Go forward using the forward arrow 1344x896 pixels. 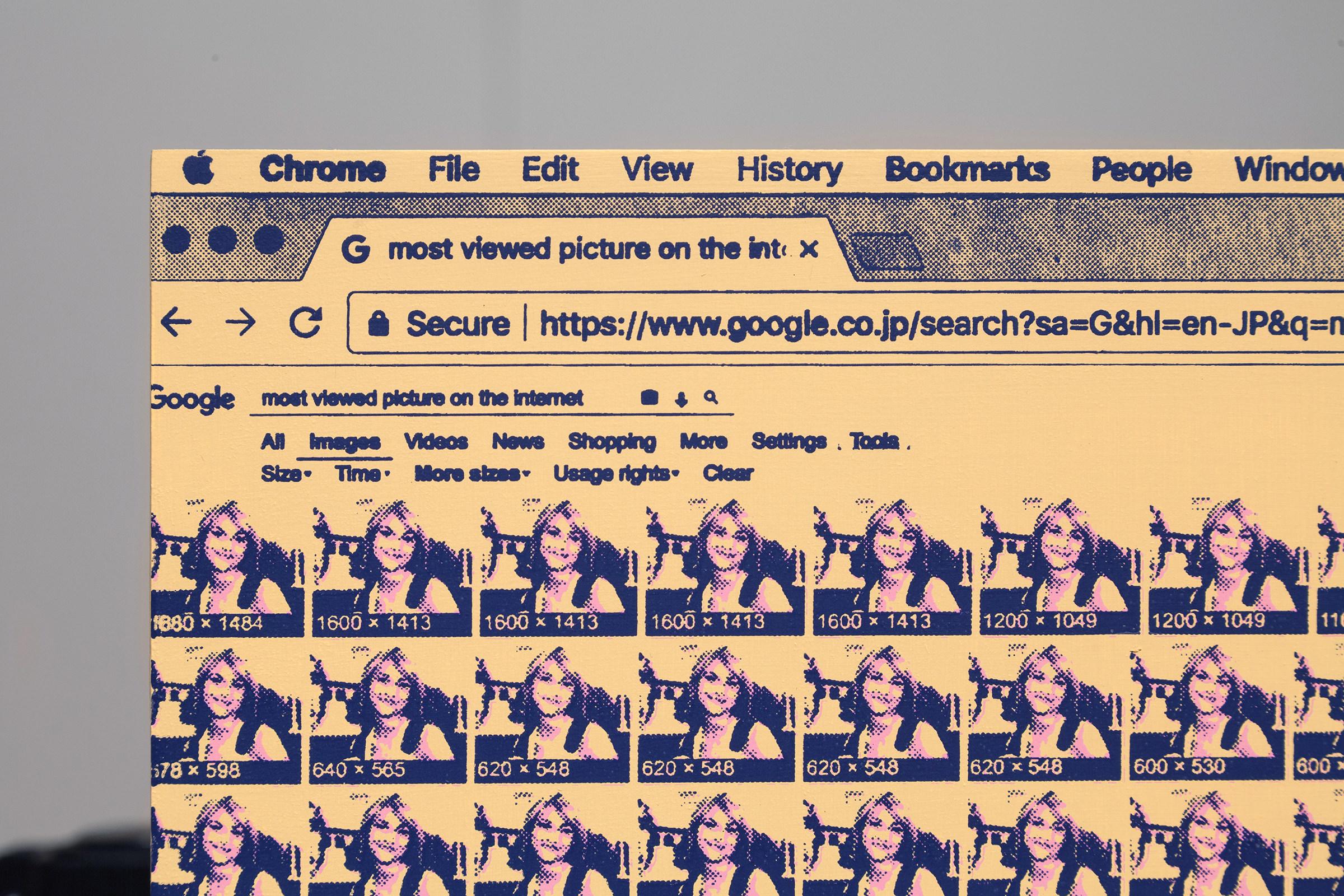click(240, 321)
